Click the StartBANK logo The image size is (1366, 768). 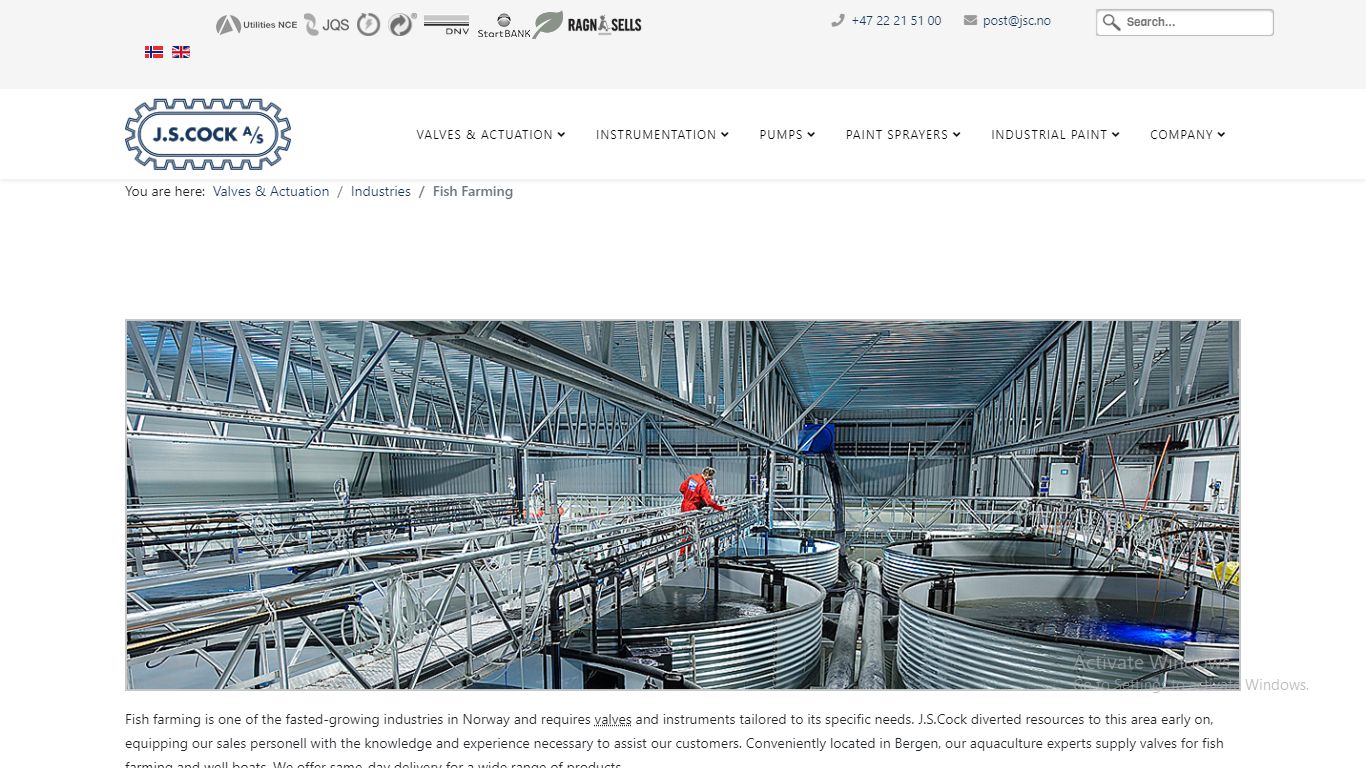pyautogui.click(x=504, y=26)
